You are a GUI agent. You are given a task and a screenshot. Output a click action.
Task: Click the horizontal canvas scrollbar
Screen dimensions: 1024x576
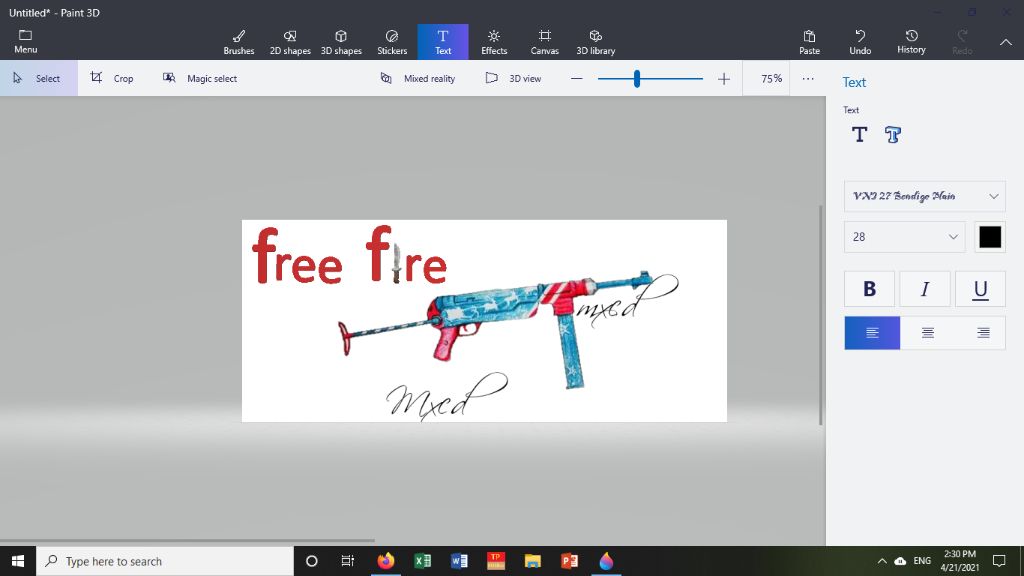tap(187, 541)
